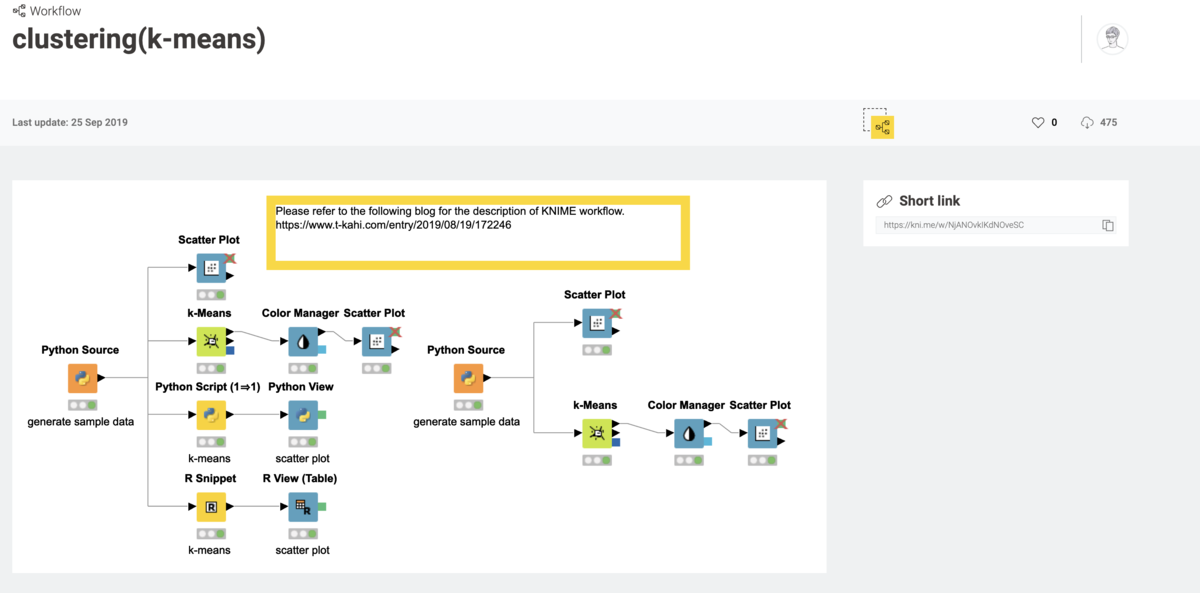1200x593 pixels.
Task: Click the Workflow type icon at top
Action: pyautogui.click(x=19, y=10)
